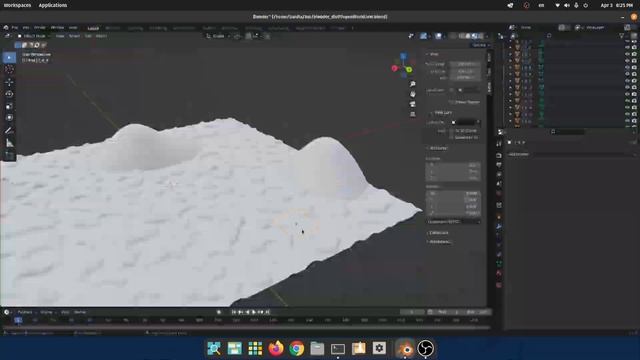This screenshot has height=360, width=640.
Task: Open Workspaces in the top bar
Action: [17, 5]
